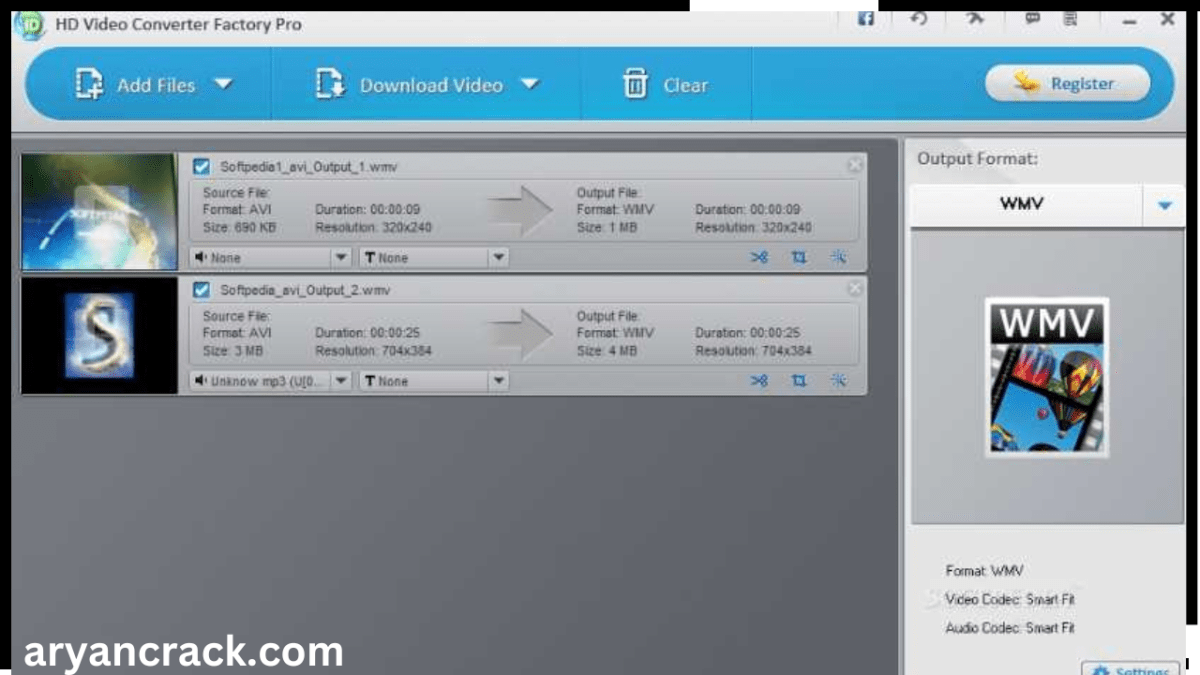
Task: Open audio track dropdown showing None
Action: click(270, 258)
